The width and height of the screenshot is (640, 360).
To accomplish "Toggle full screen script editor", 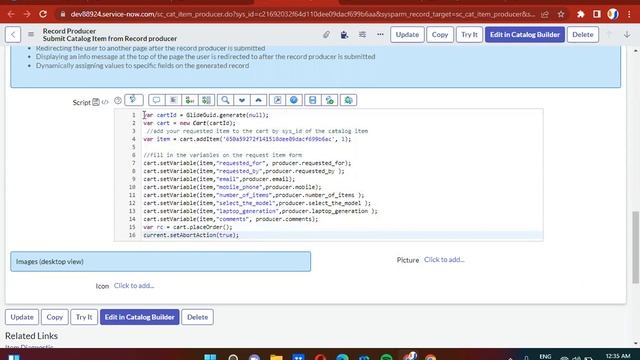I will click(x=277, y=100).
